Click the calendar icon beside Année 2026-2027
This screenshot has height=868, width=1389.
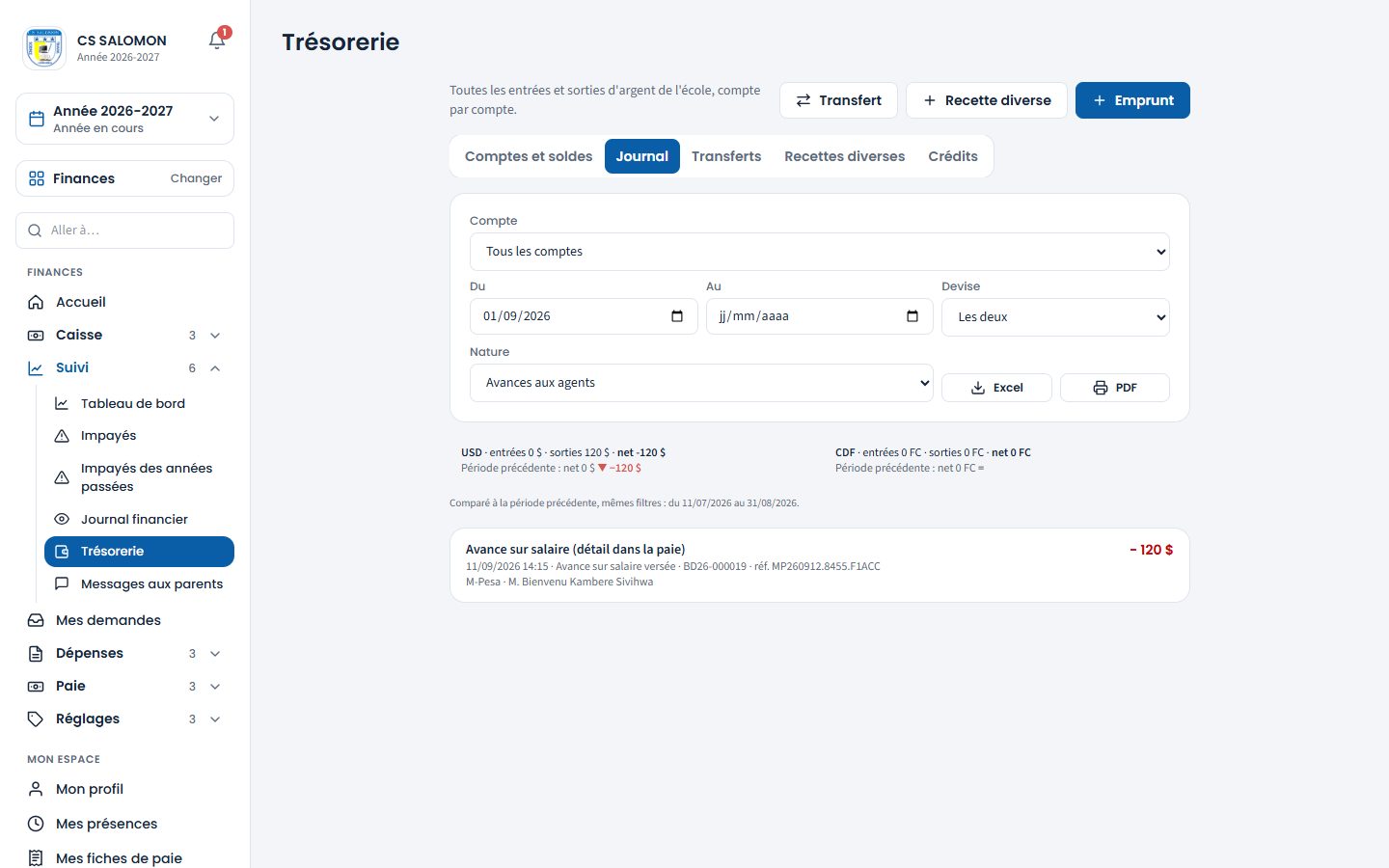click(37, 119)
